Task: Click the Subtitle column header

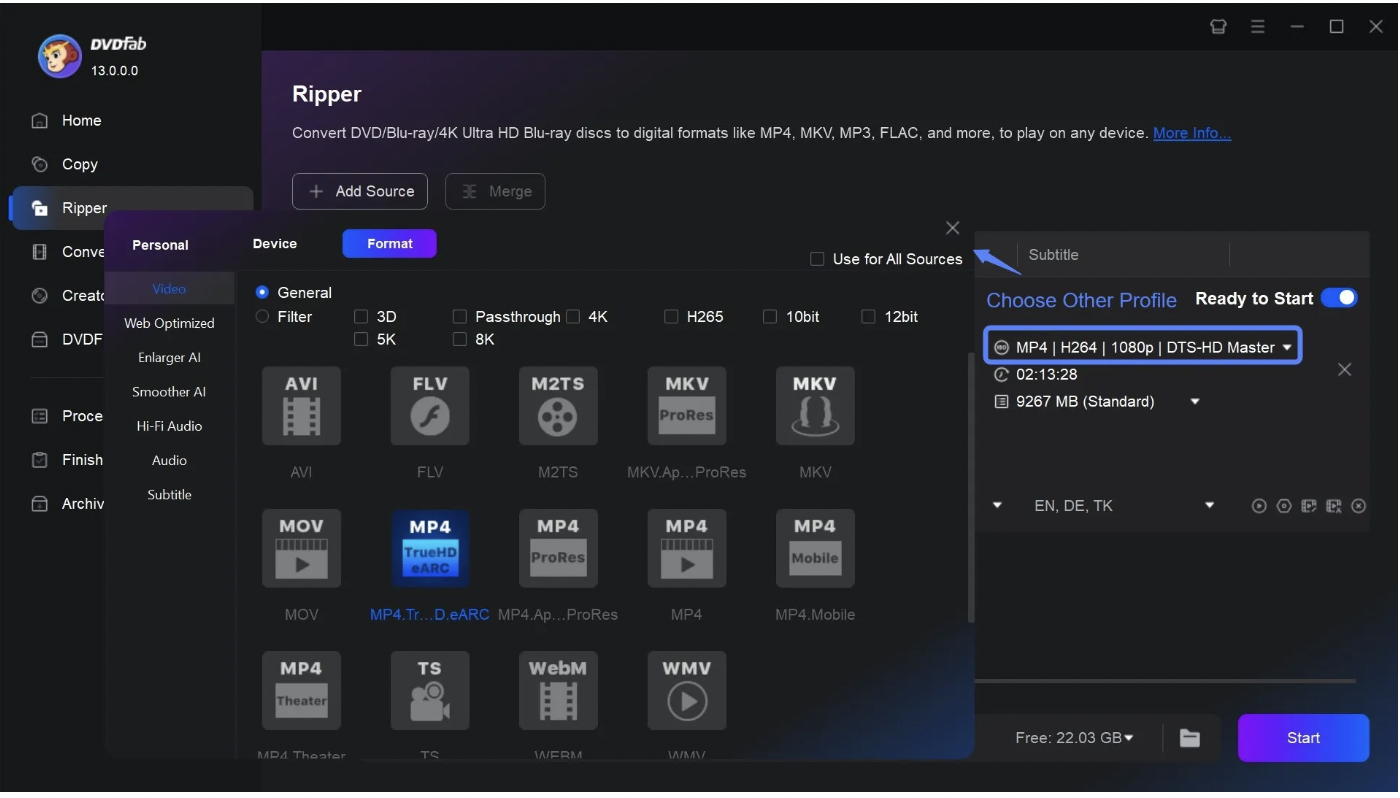Action: point(1054,255)
